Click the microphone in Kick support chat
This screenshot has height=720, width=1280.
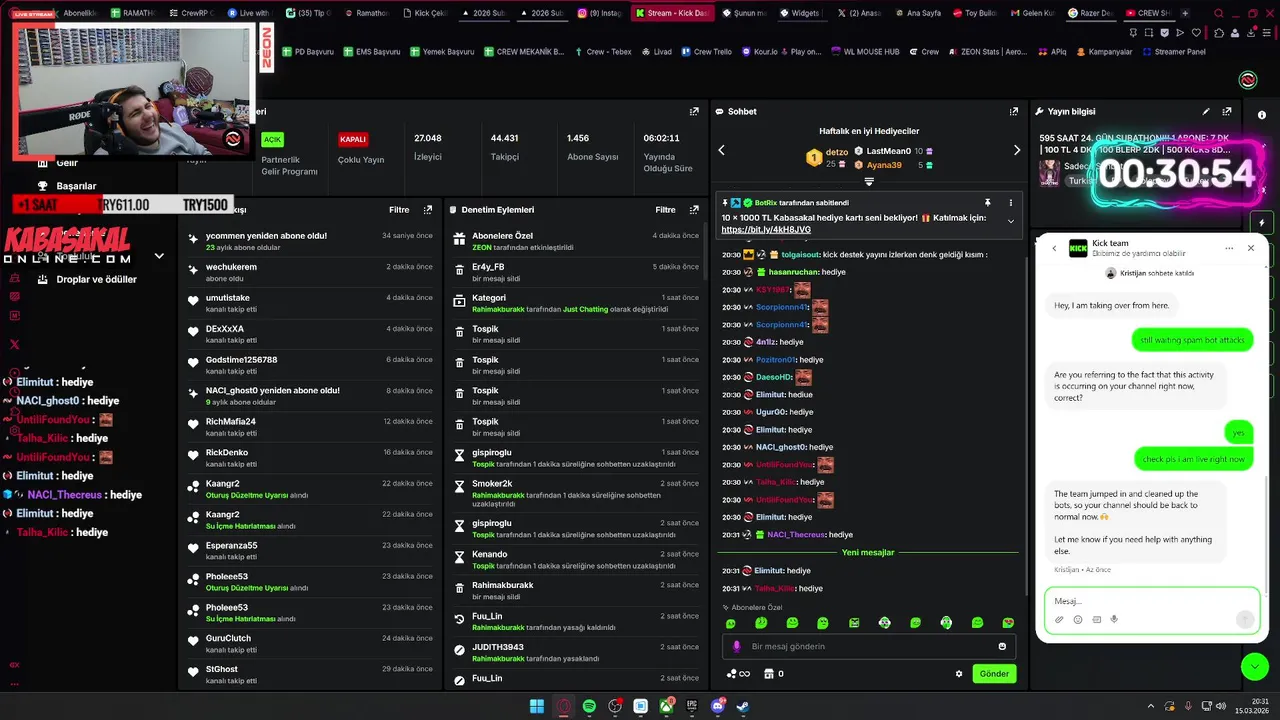click(x=1114, y=619)
